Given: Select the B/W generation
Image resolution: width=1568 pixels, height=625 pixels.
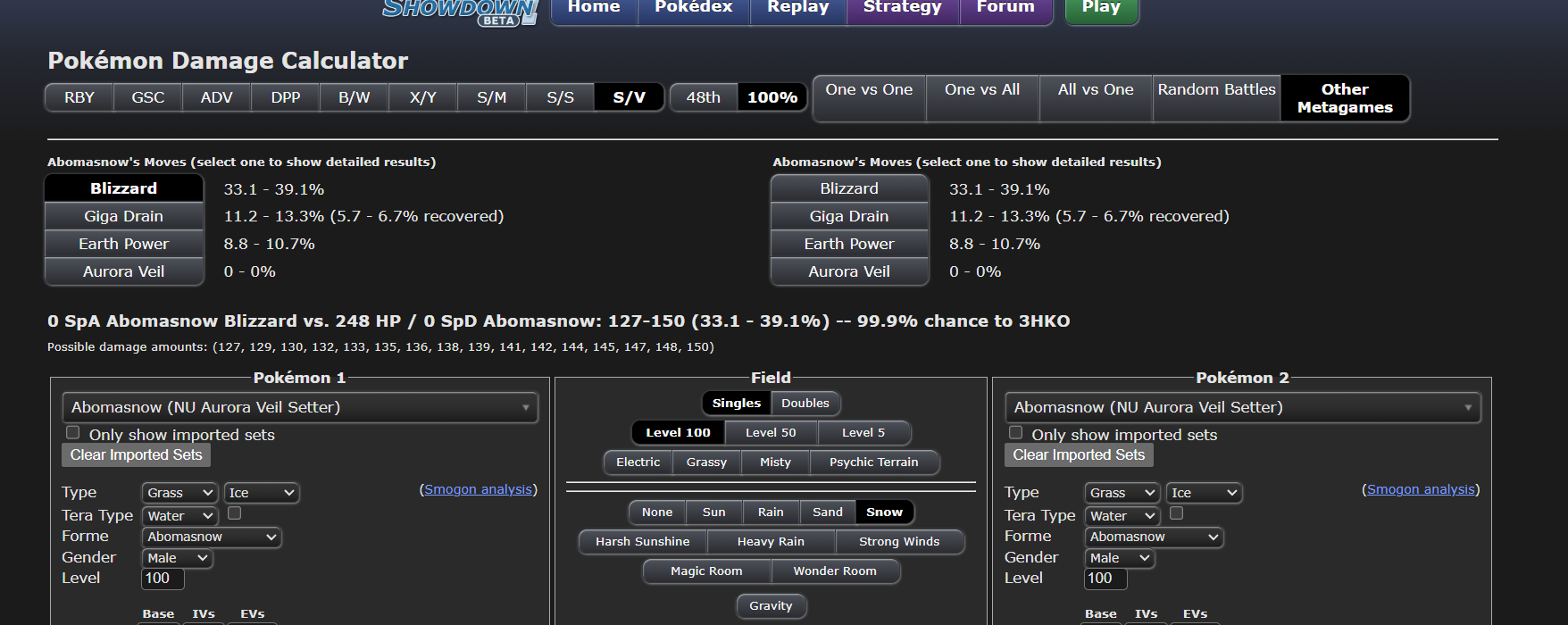Looking at the screenshot, I should point(354,97).
